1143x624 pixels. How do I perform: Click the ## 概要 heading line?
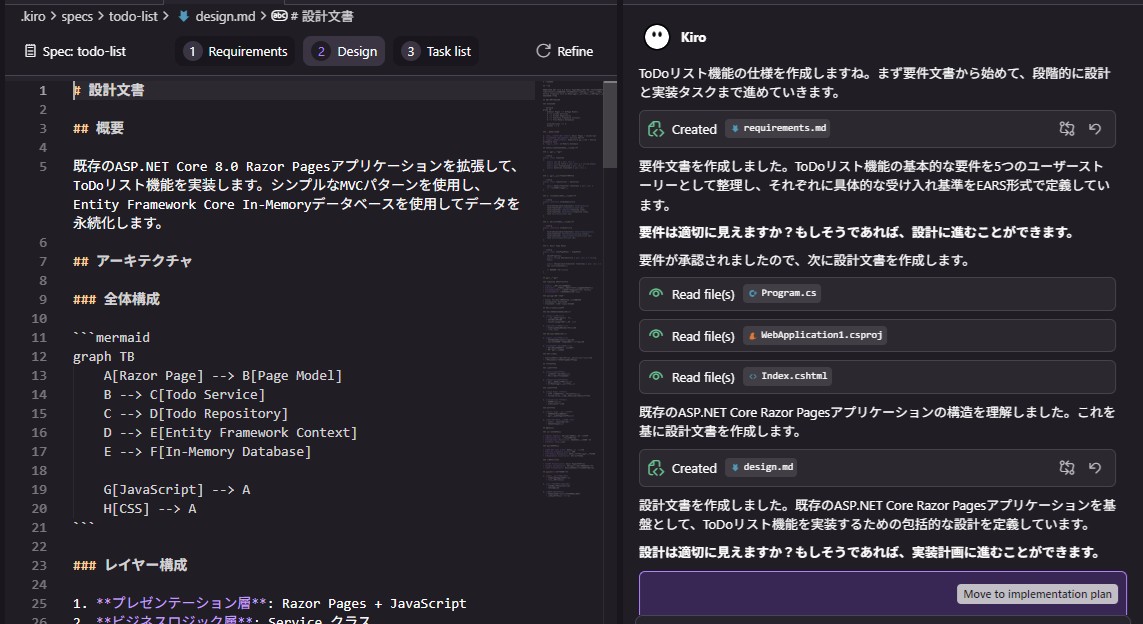pos(98,128)
